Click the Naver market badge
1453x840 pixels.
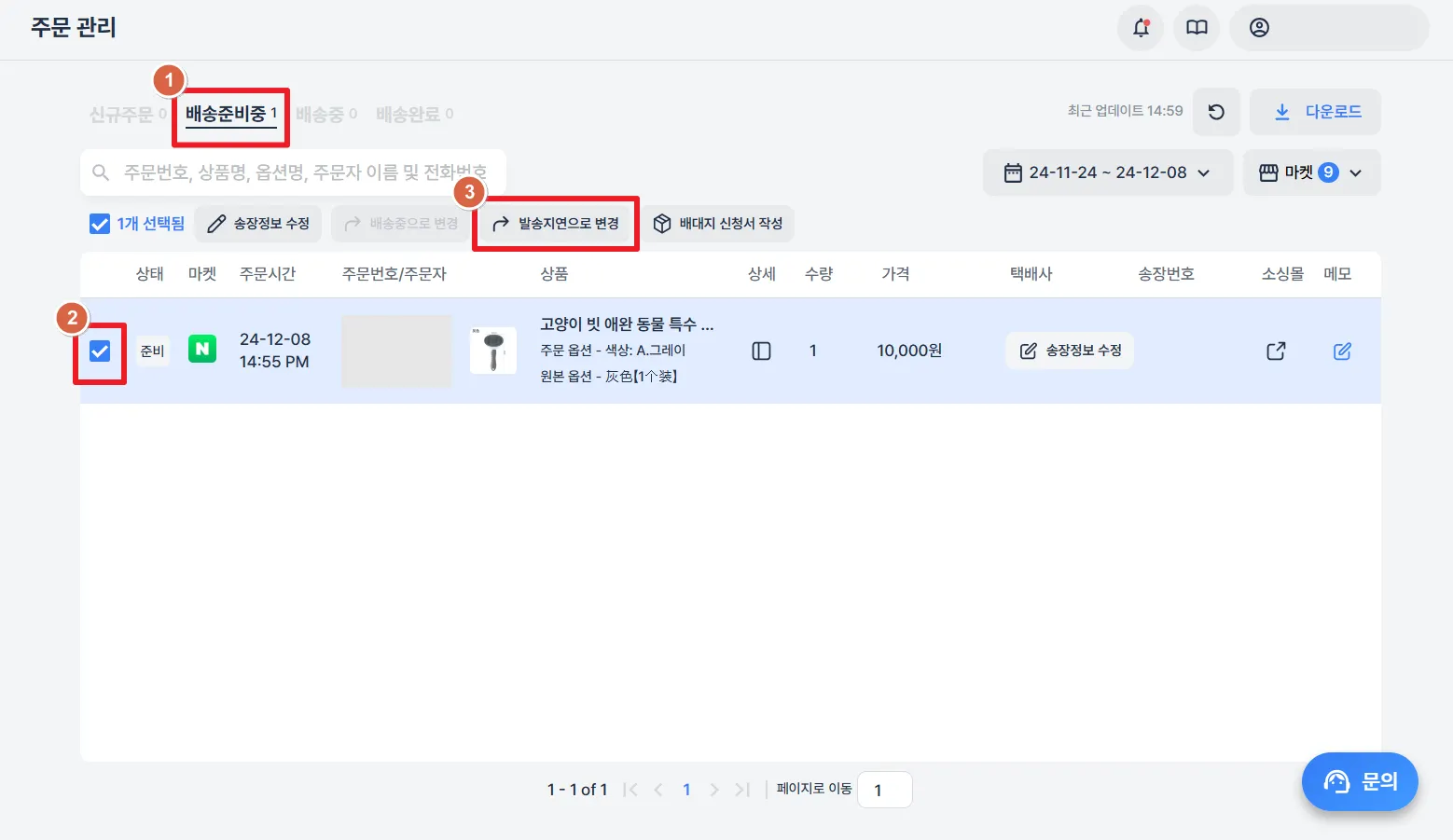click(201, 349)
